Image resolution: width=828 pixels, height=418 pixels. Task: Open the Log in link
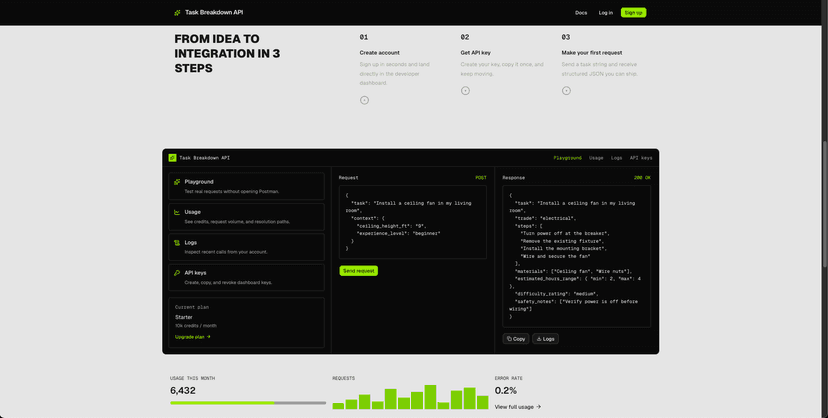pos(606,13)
